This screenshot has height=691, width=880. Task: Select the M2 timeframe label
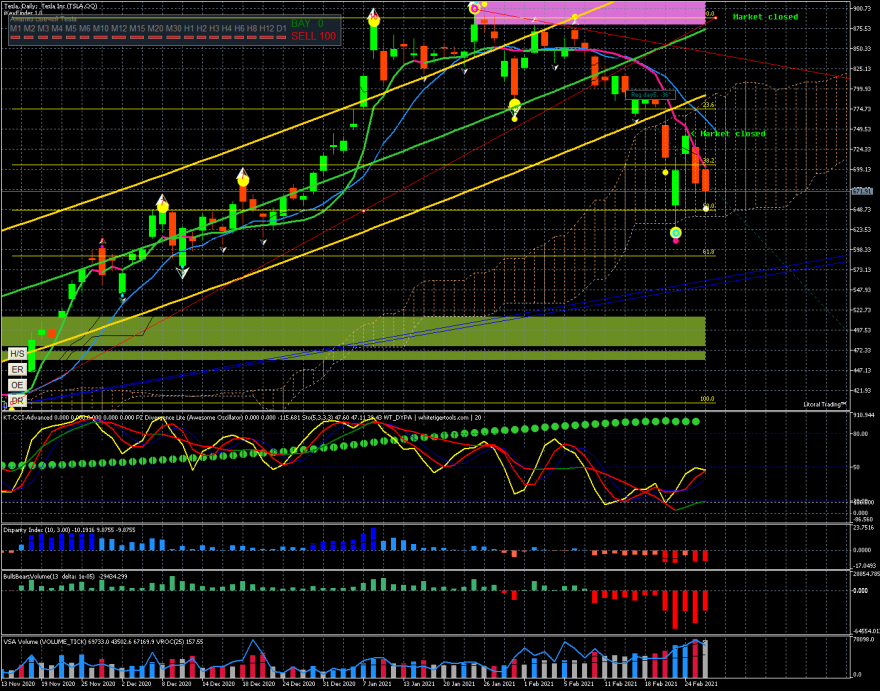(x=29, y=29)
